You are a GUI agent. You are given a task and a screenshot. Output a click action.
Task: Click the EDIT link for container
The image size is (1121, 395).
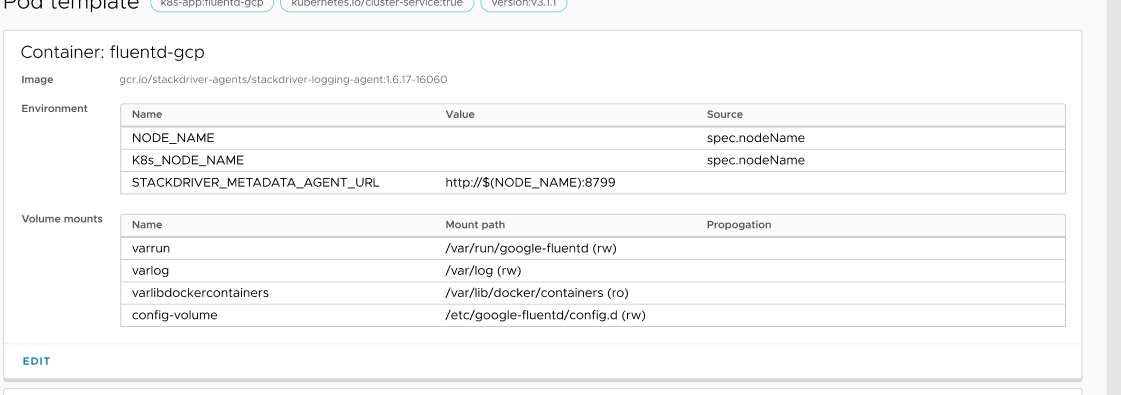pos(36,361)
